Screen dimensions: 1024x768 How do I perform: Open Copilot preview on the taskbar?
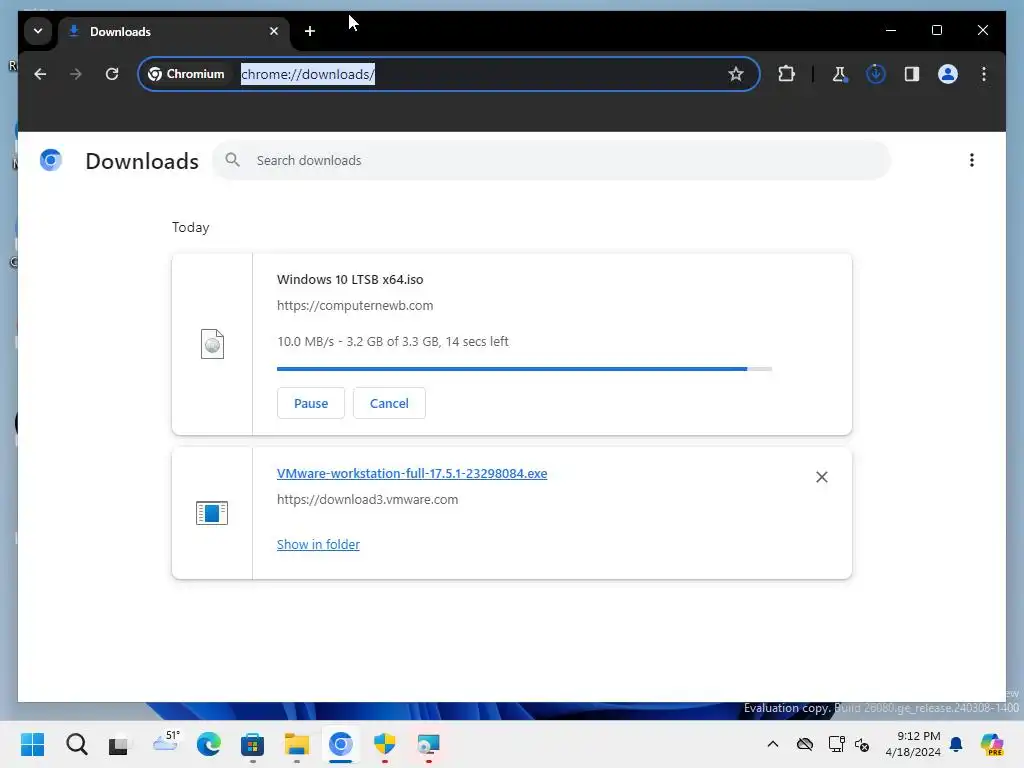pyautogui.click(x=992, y=744)
